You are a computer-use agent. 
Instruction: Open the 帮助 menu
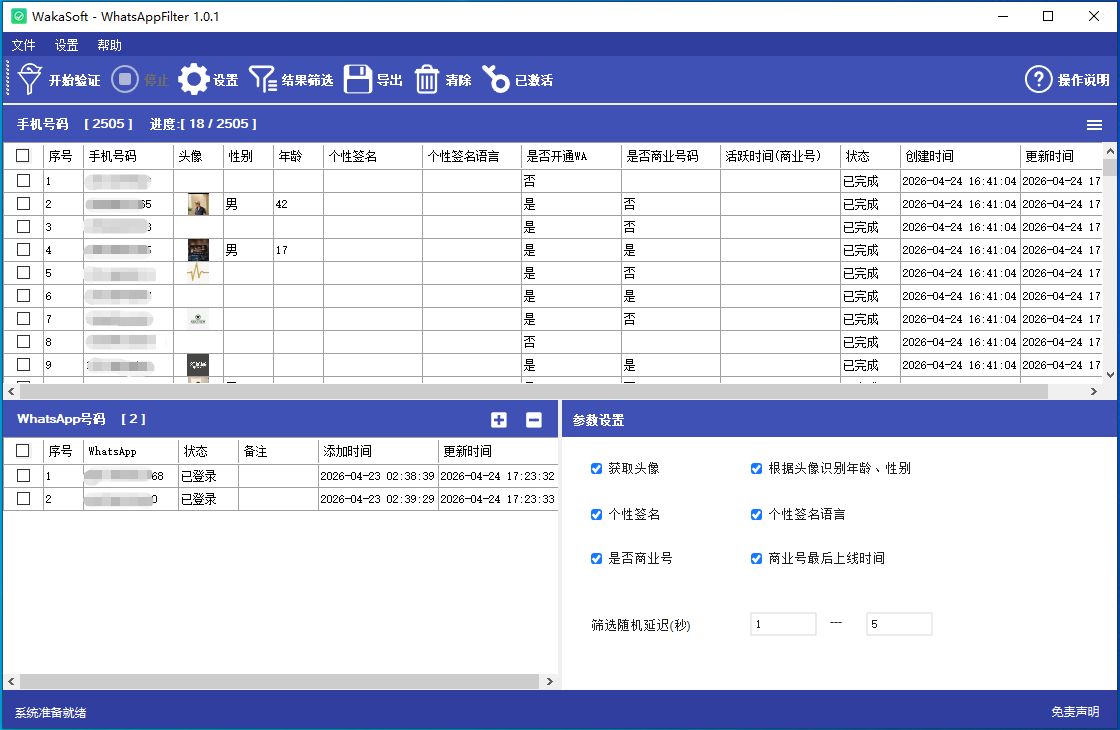tap(109, 45)
